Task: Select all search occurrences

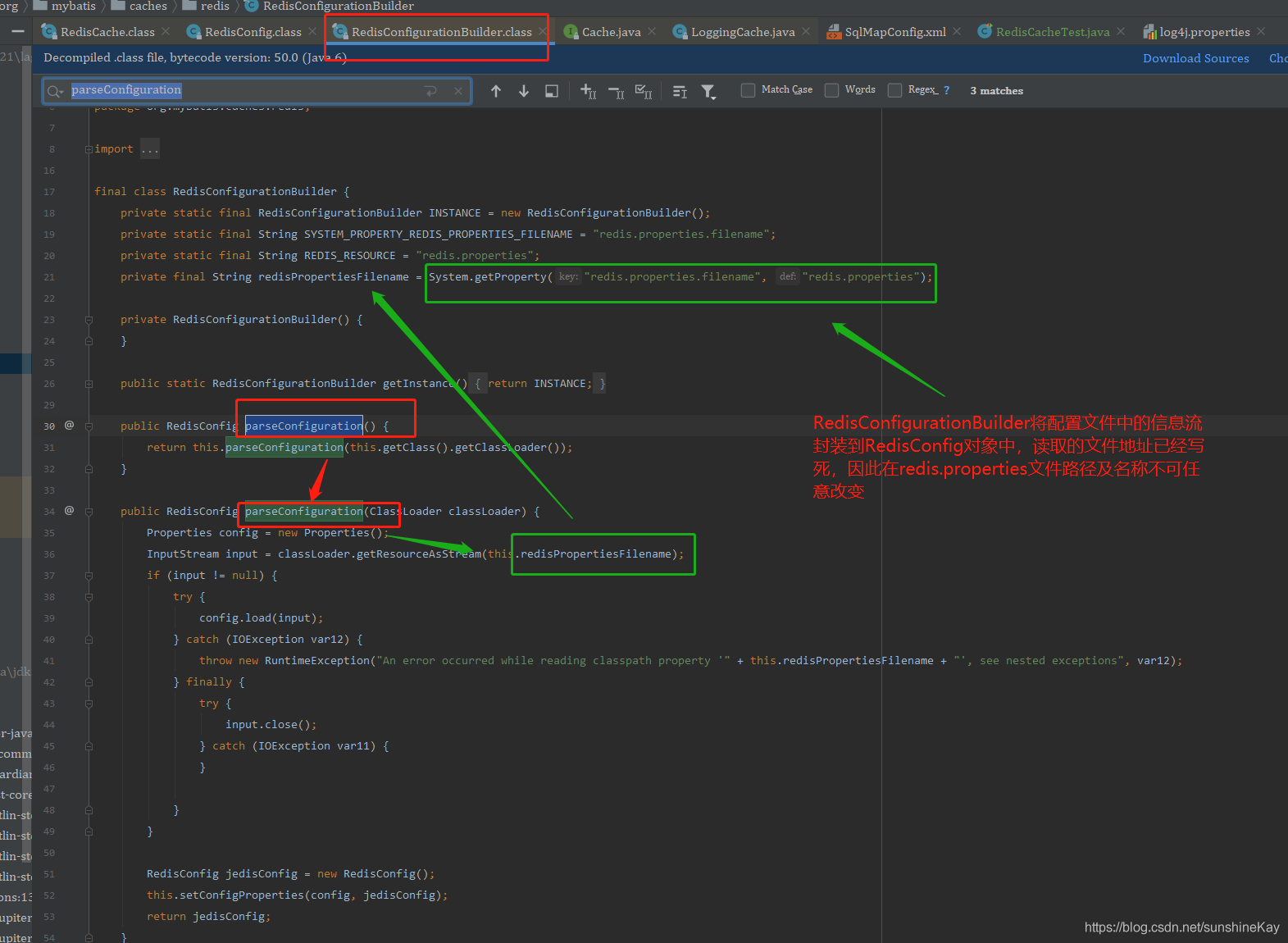Action: coord(644,91)
